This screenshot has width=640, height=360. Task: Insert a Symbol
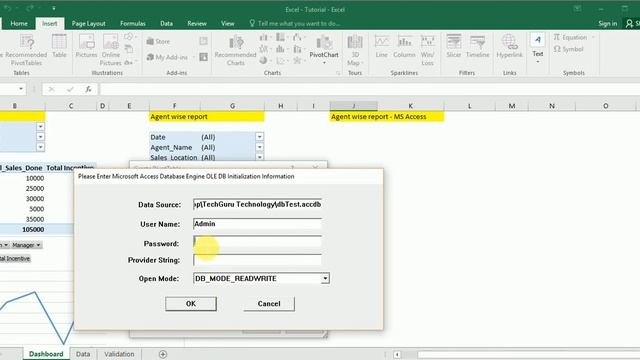(x=569, y=49)
